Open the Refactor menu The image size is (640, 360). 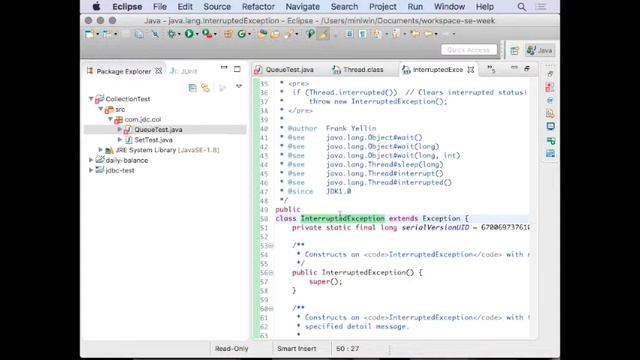click(258, 7)
